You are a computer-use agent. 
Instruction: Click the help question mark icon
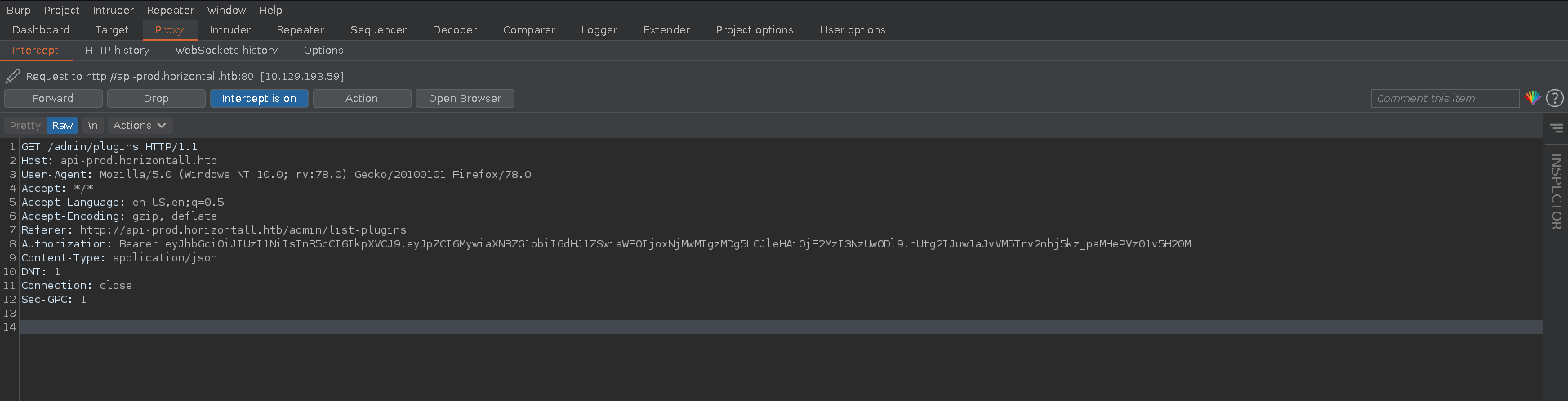(1555, 98)
